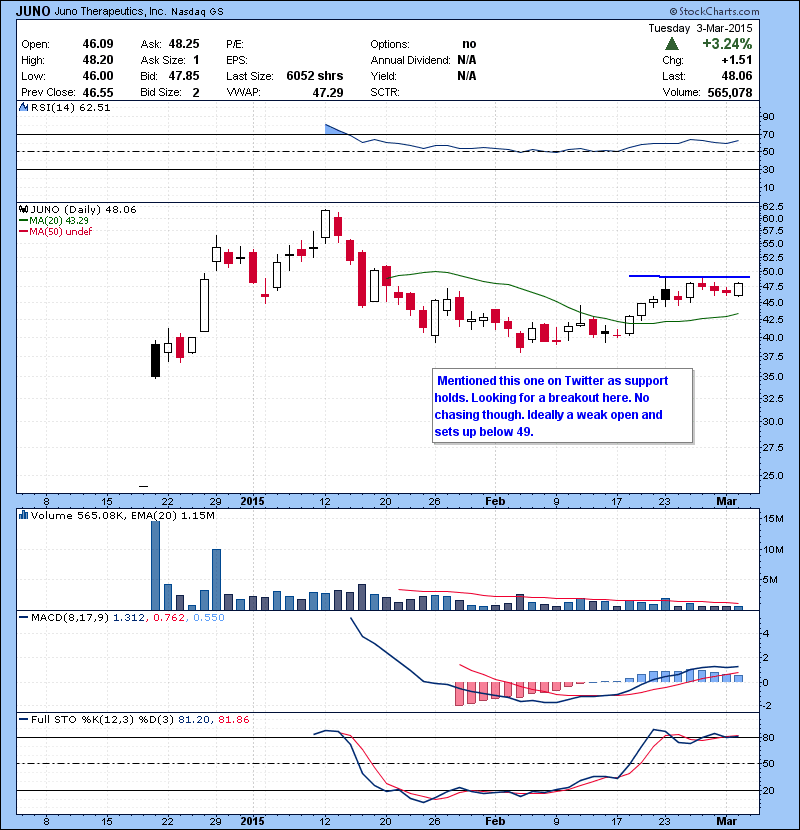Viewport: 800px width, 830px height.
Task: Click the Prev Close value 46.55
Action: tap(98, 92)
